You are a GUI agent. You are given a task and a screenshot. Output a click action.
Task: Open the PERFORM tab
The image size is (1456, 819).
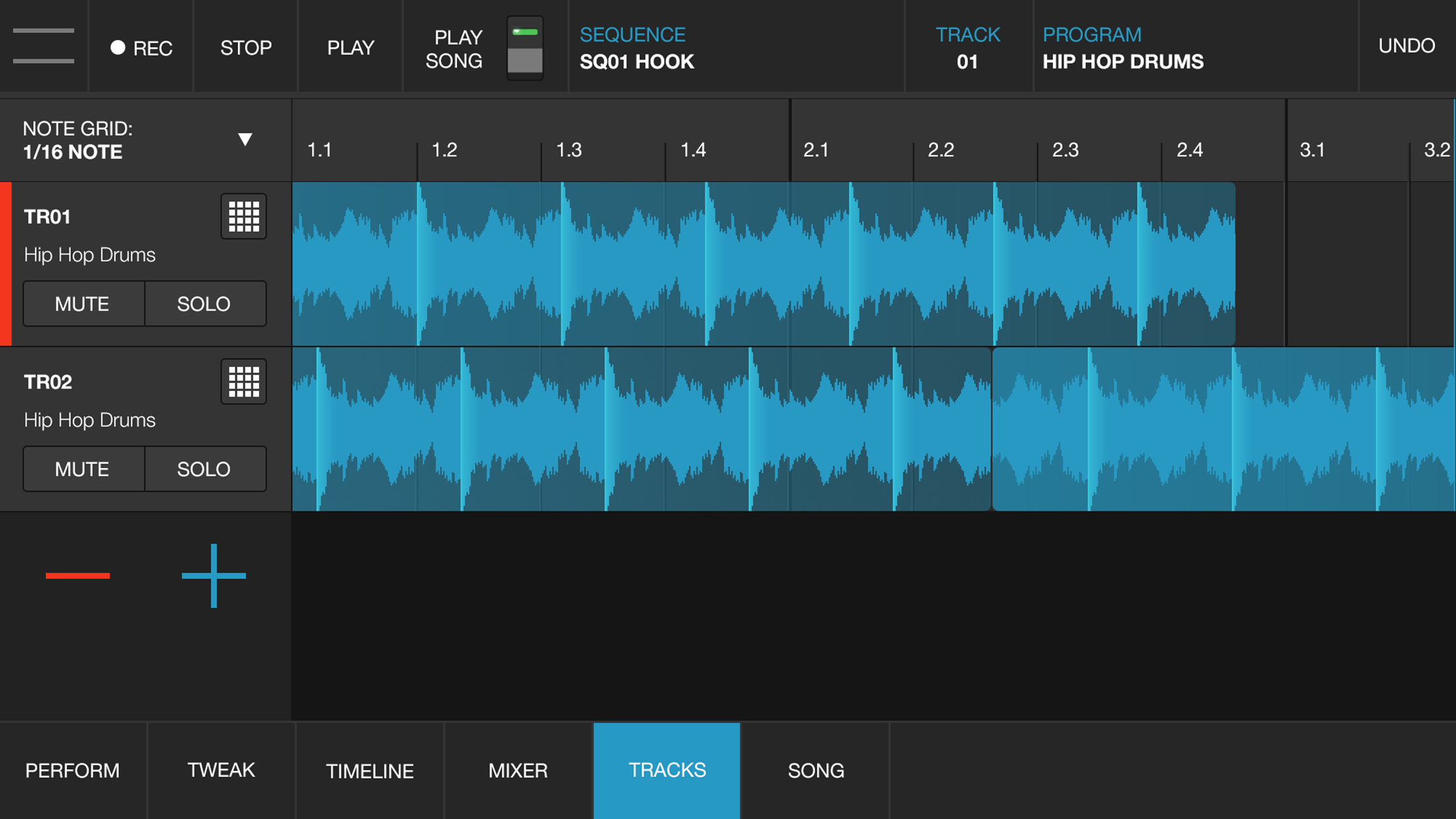tap(73, 770)
